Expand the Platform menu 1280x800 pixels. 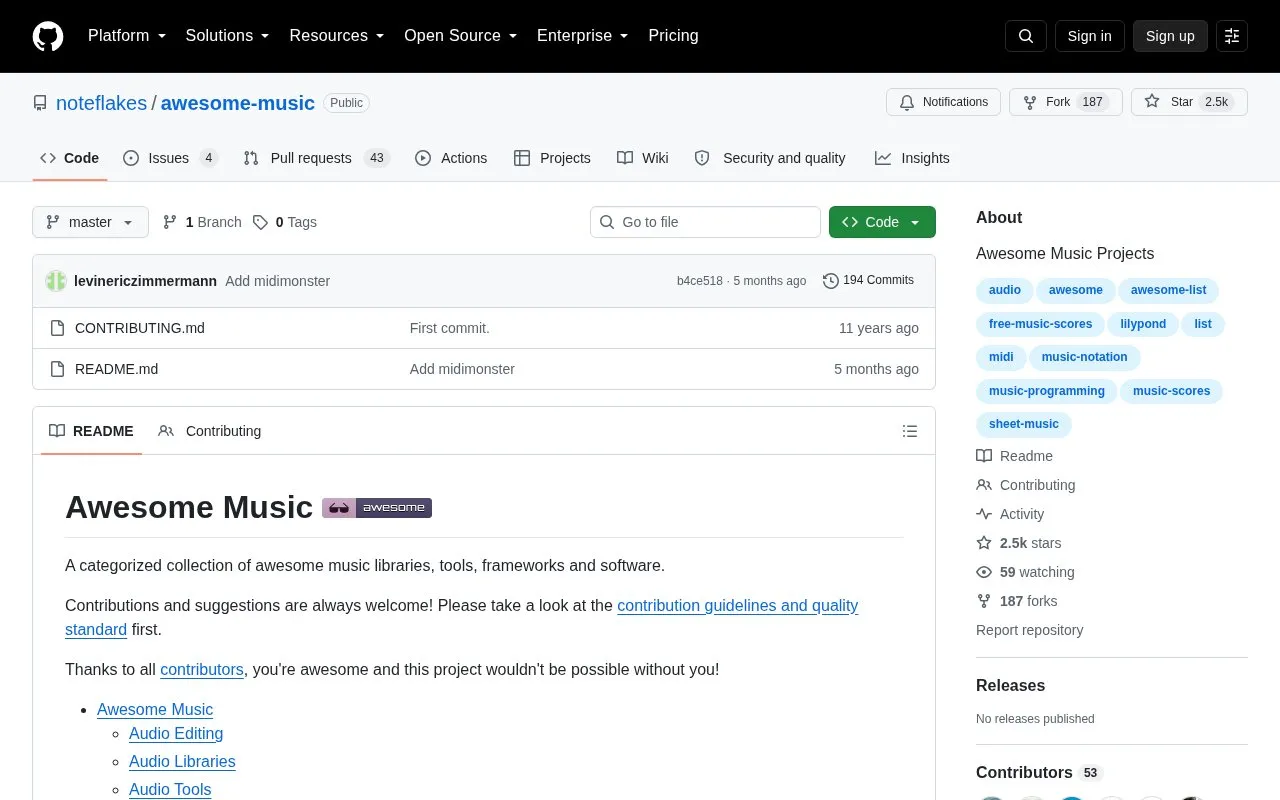pos(127,36)
